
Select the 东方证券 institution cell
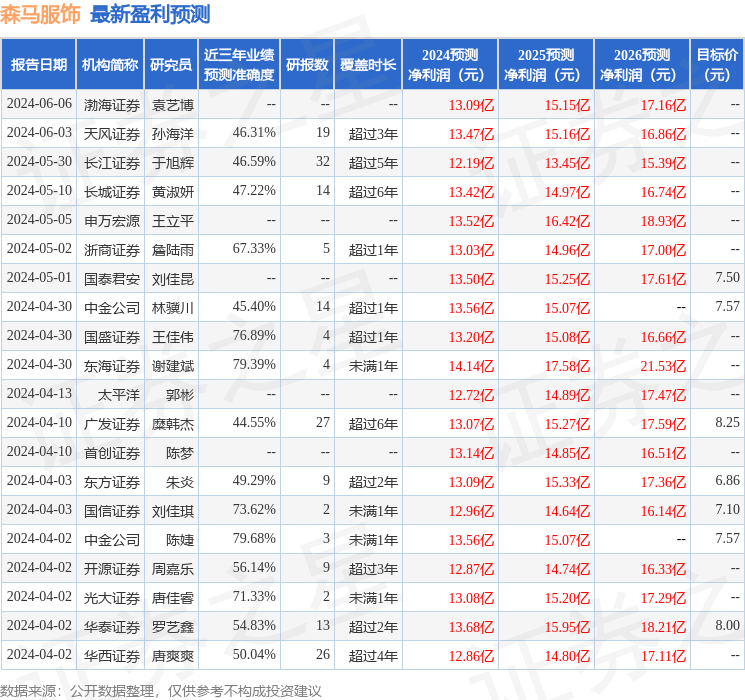coord(112,482)
